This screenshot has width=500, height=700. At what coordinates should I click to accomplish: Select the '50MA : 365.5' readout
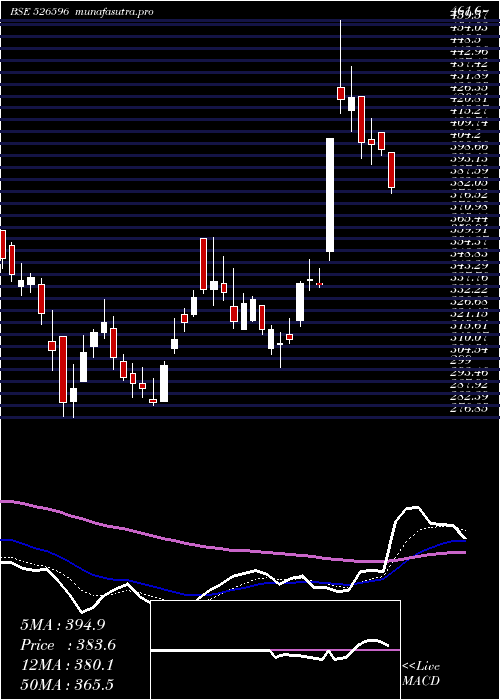coord(67,685)
